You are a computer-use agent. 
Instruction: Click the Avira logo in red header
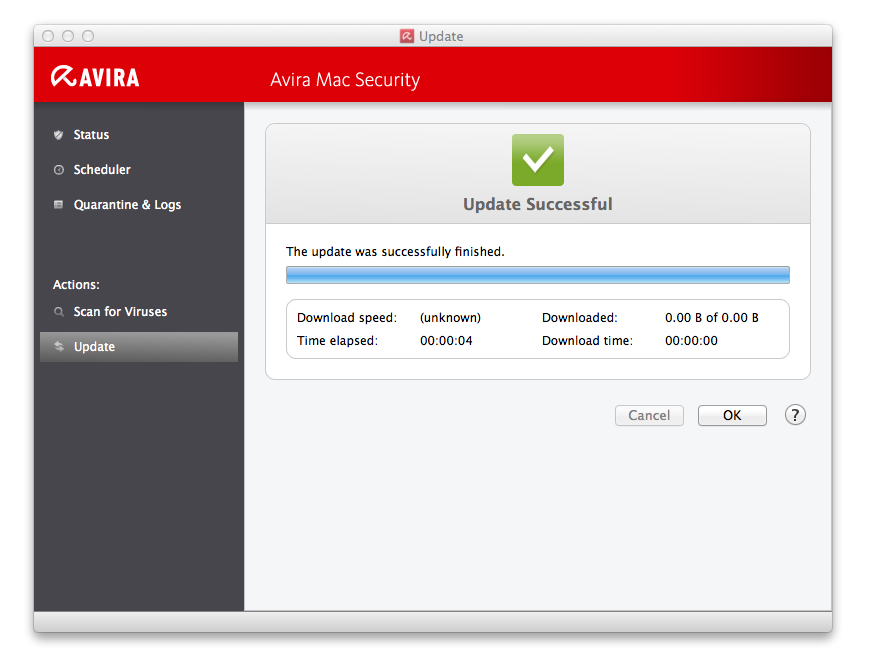(x=96, y=77)
